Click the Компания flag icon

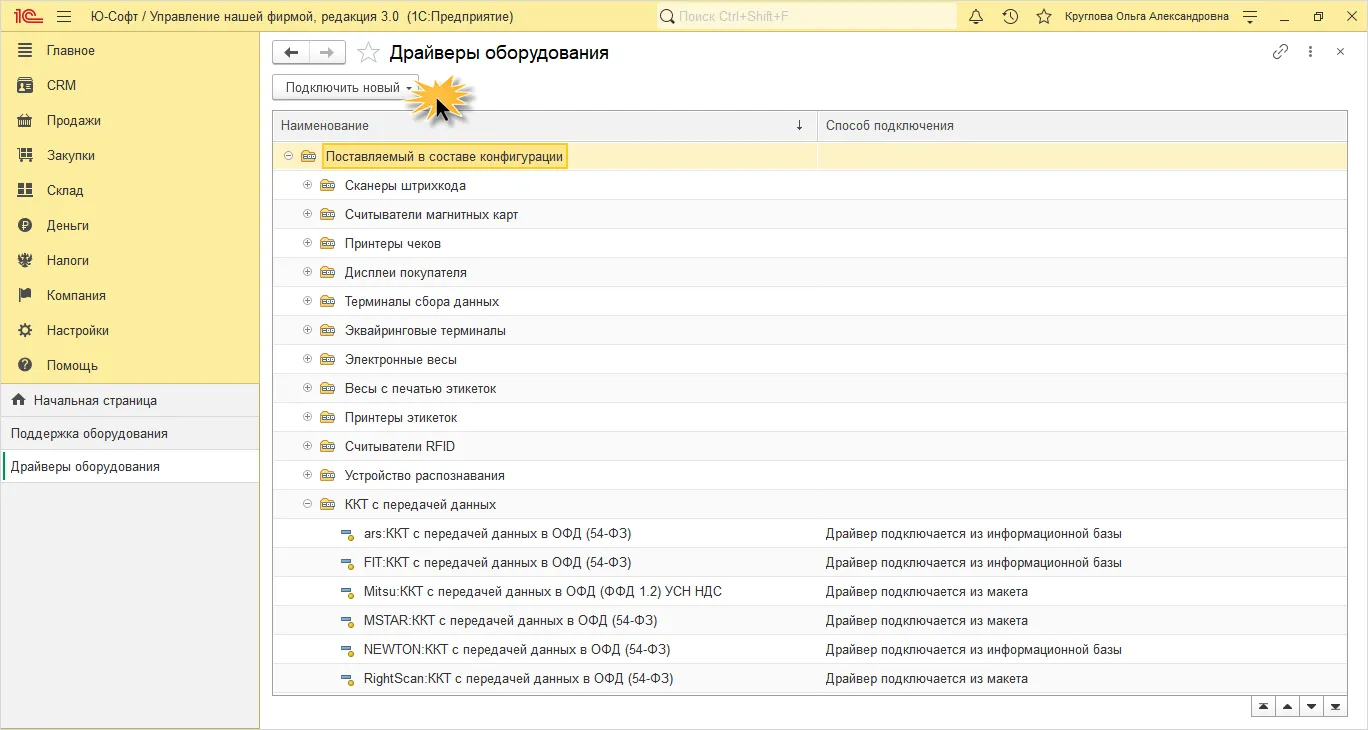[x=25, y=295]
